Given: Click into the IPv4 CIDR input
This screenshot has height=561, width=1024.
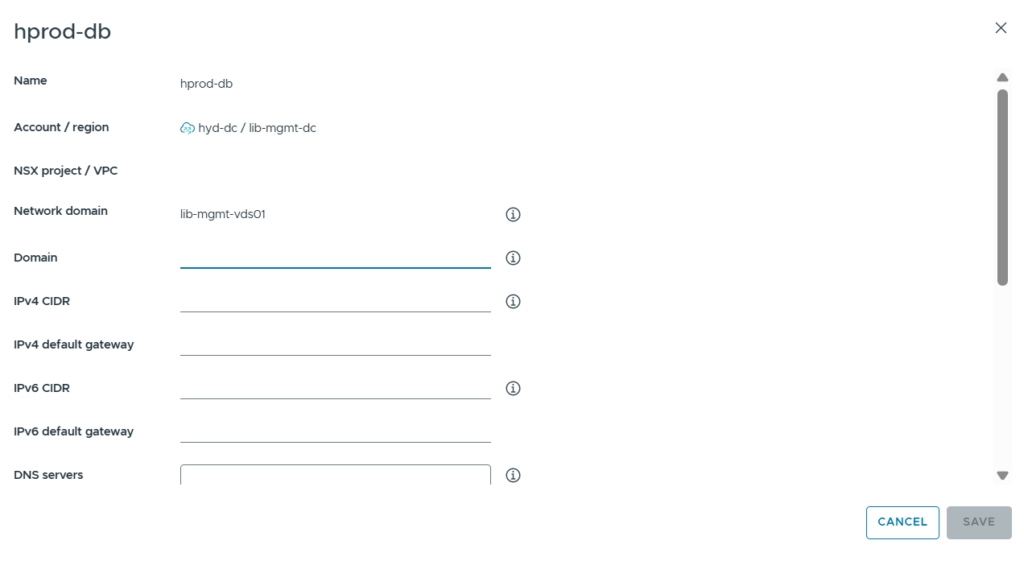Looking at the screenshot, I should 335,300.
